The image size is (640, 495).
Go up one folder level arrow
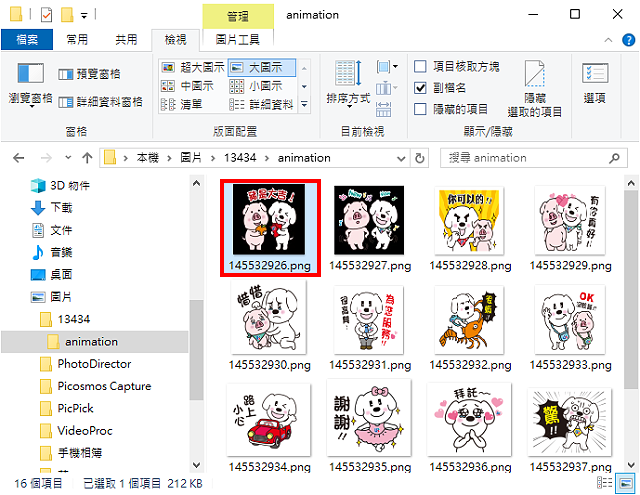point(87,158)
